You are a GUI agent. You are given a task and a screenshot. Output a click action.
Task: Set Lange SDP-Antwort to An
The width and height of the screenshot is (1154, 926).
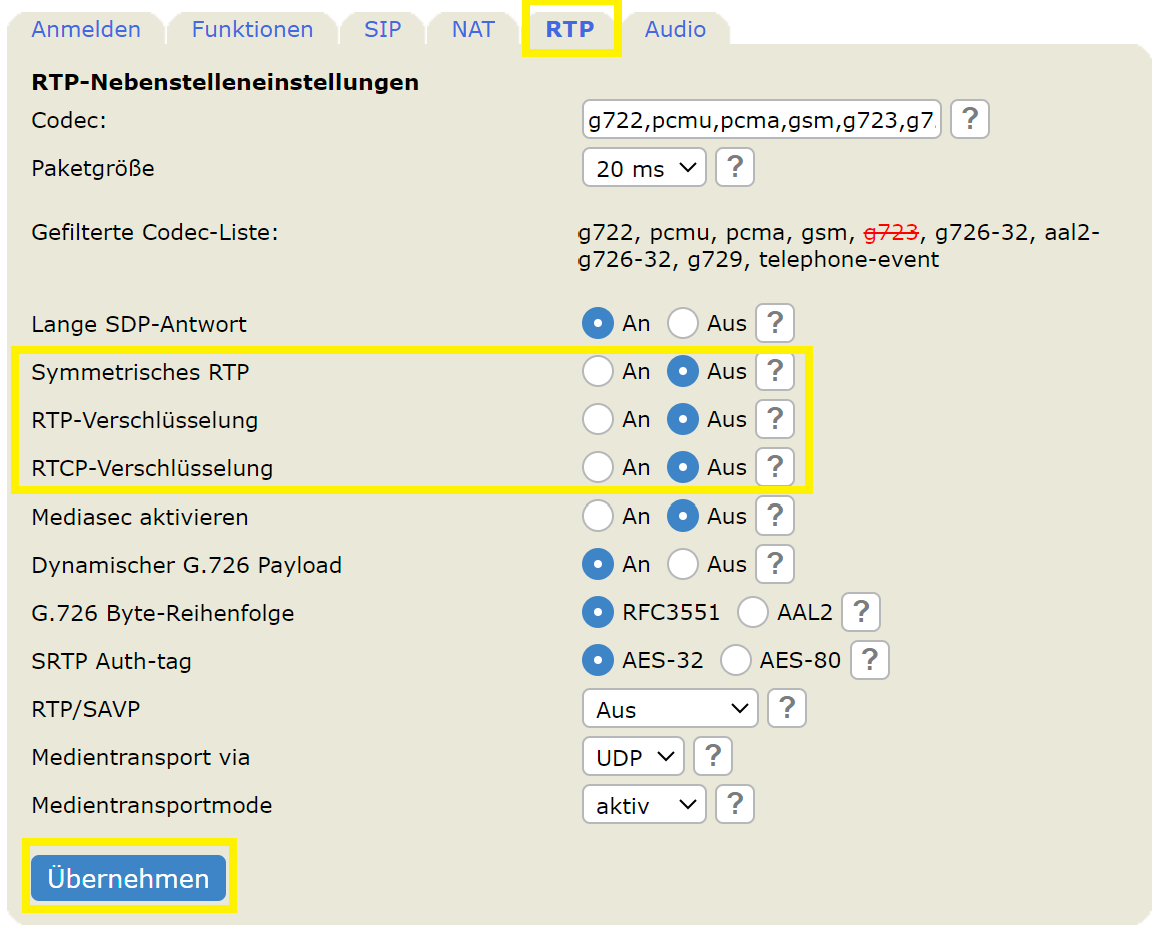(x=598, y=323)
